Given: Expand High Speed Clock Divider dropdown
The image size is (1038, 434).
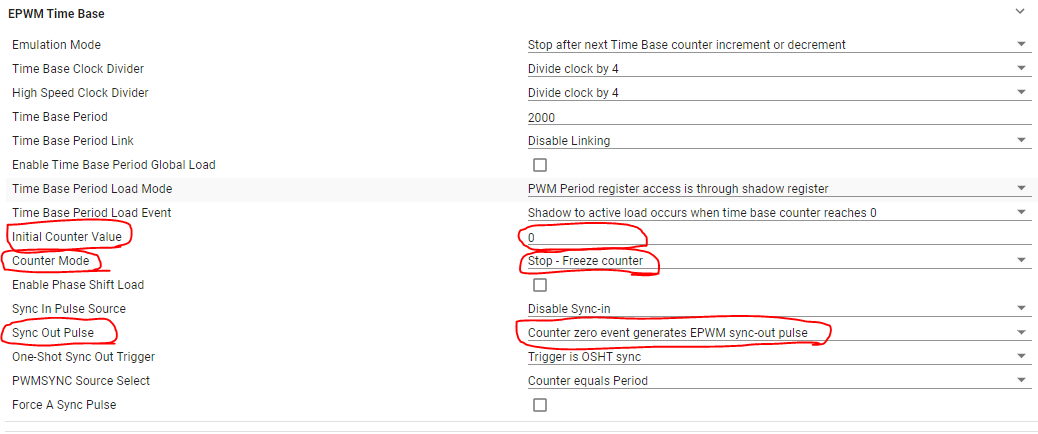Looking at the screenshot, I should [776, 93].
